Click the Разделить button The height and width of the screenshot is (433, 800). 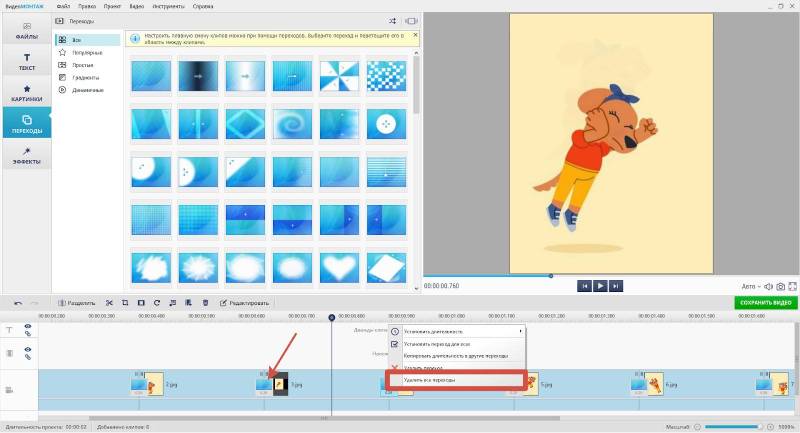(x=77, y=303)
